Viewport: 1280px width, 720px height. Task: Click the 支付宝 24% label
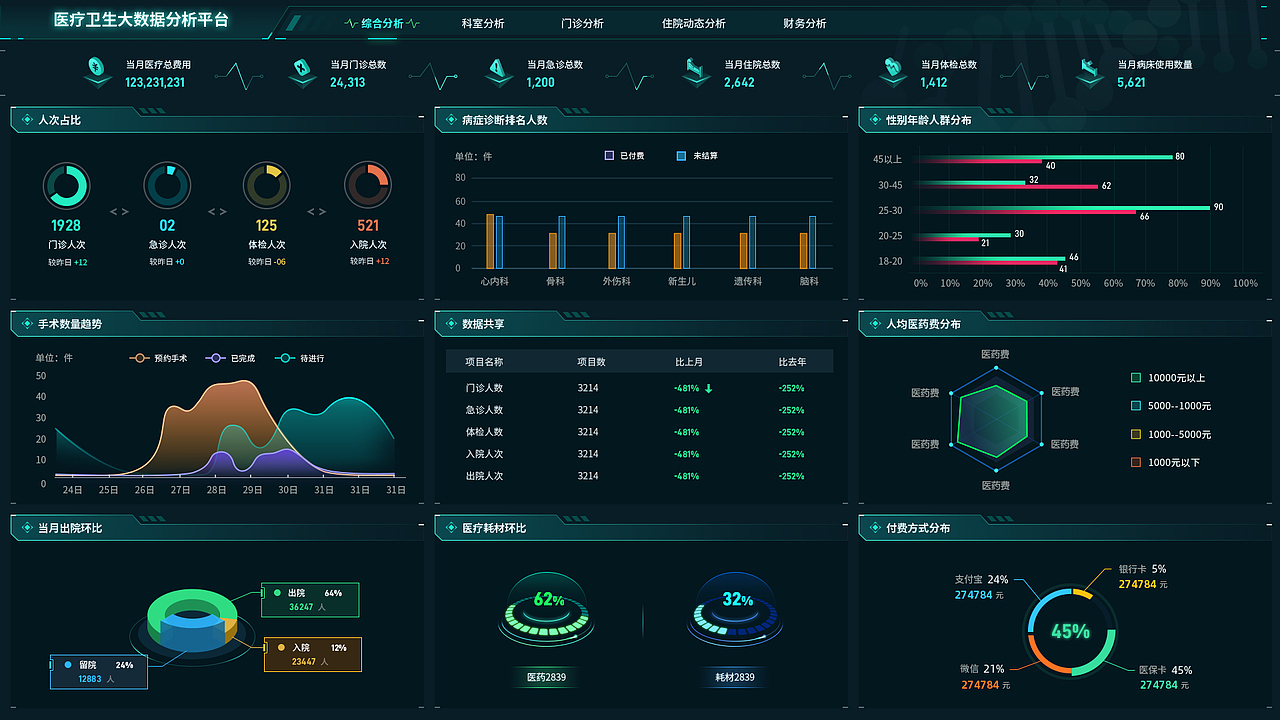tap(981, 579)
